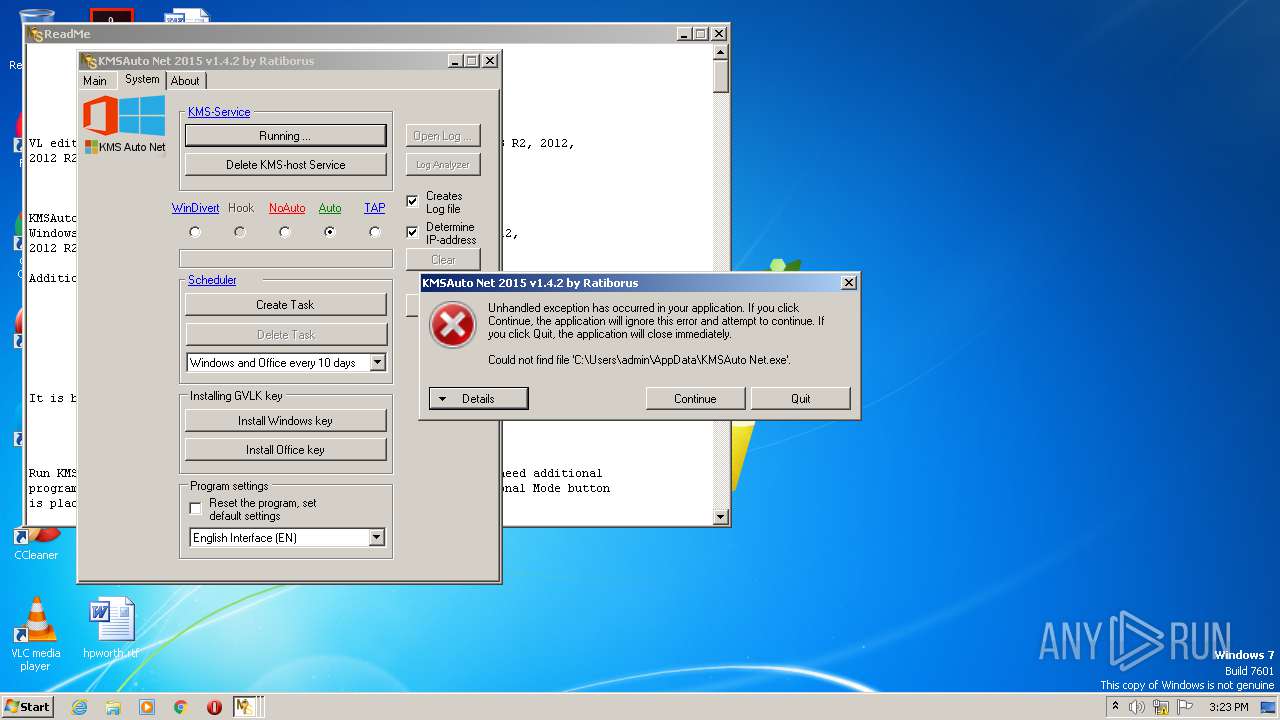Select the TAP radio button
The image size is (1280, 720).
click(x=375, y=232)
